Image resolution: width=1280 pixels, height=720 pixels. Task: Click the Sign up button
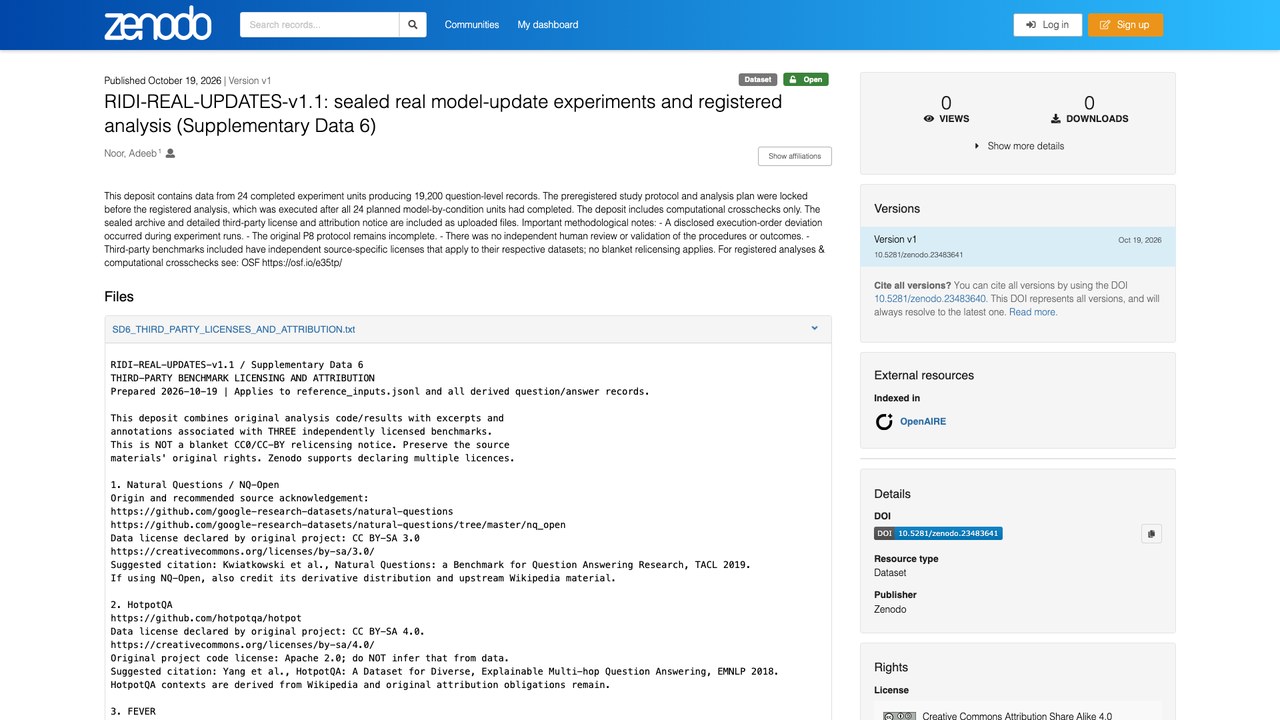click(1125, 25)
